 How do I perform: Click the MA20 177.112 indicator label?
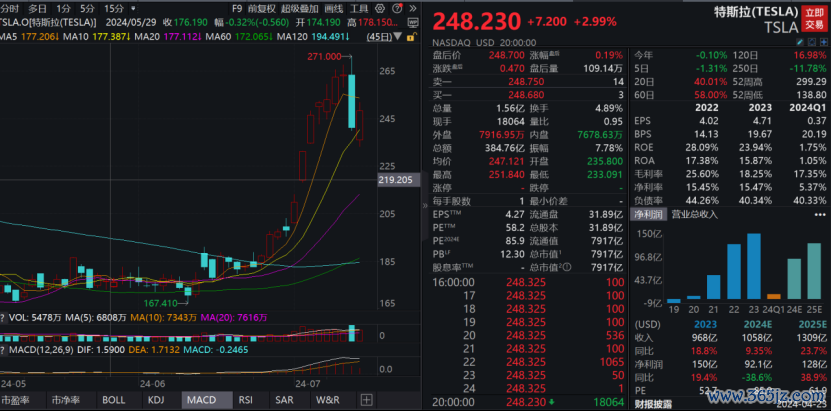tap(166, 36)
